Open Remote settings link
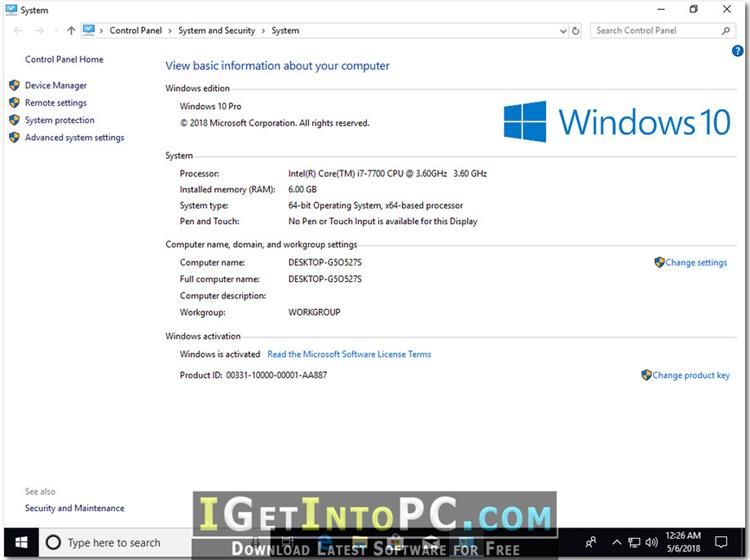 (55, 102)
